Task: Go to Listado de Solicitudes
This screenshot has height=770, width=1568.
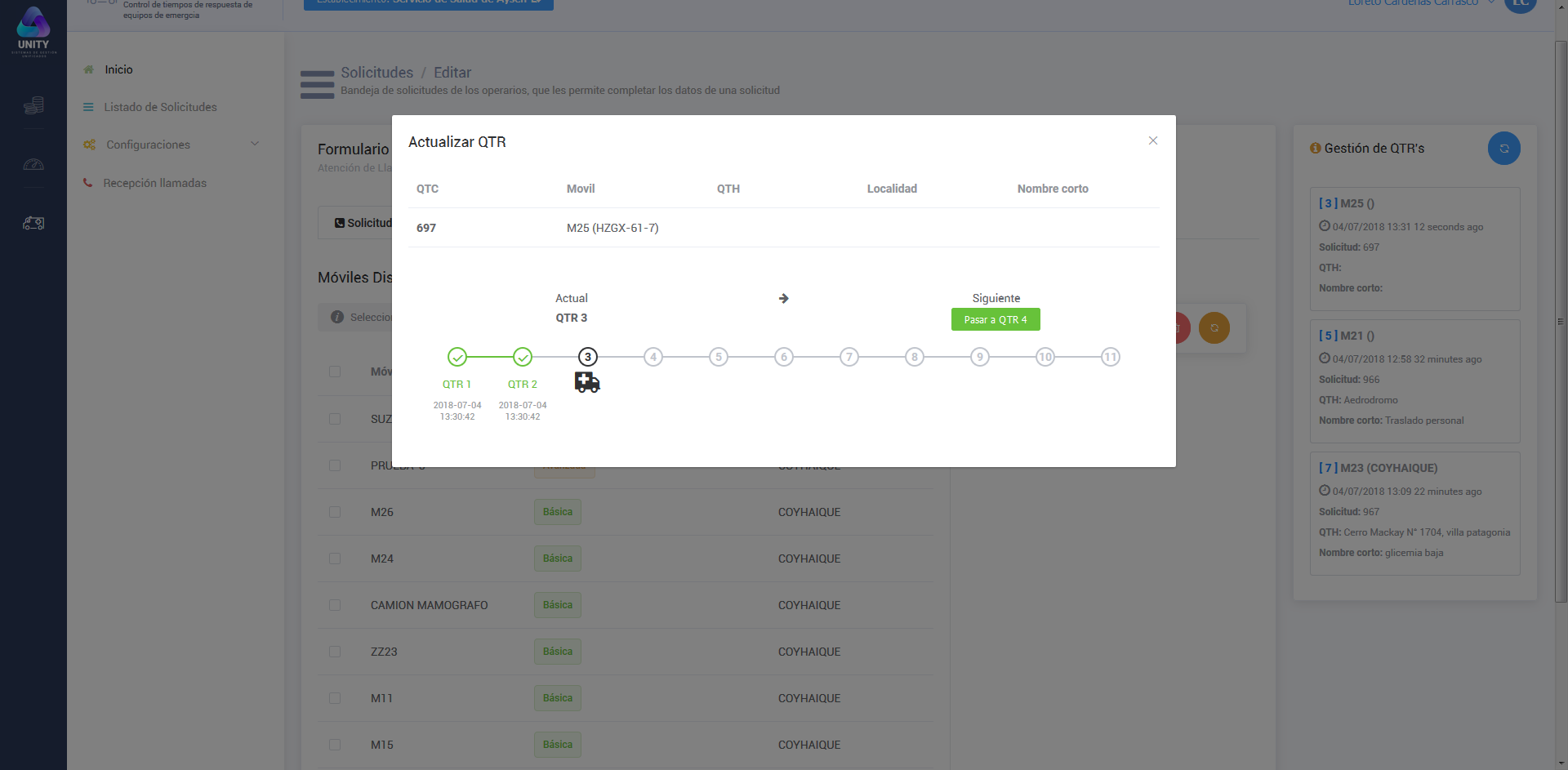Action: tap(160, 107)
